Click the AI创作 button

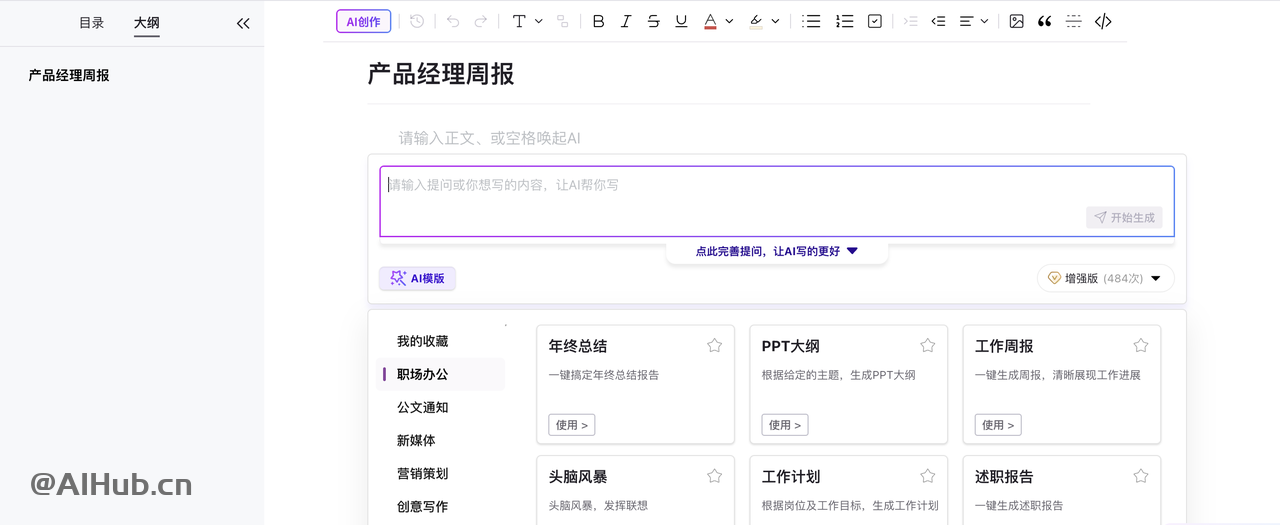(363, 21)
